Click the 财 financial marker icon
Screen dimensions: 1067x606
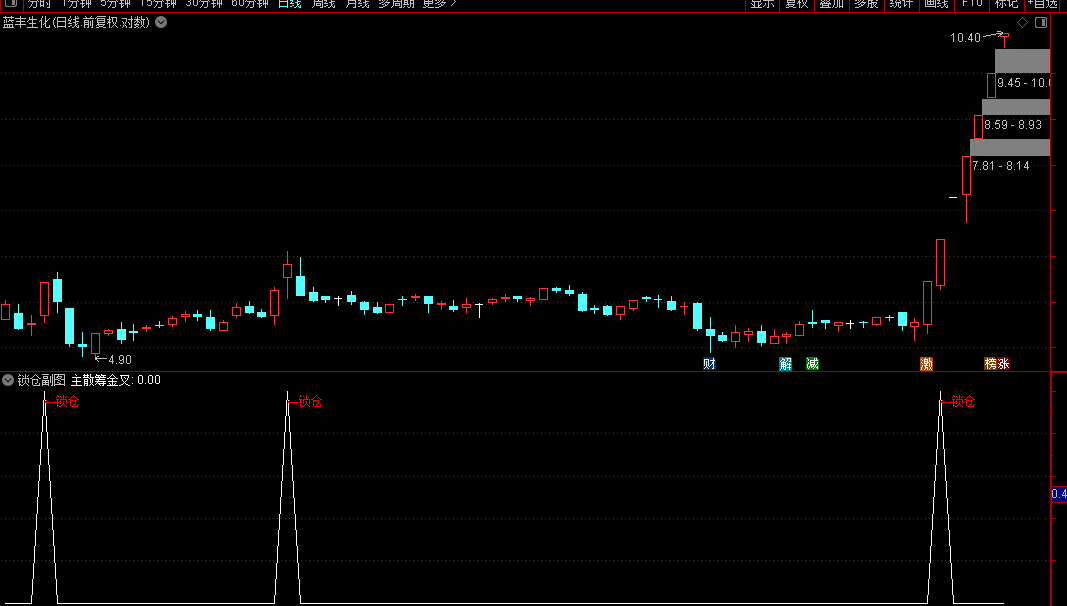tap(709, 364)
